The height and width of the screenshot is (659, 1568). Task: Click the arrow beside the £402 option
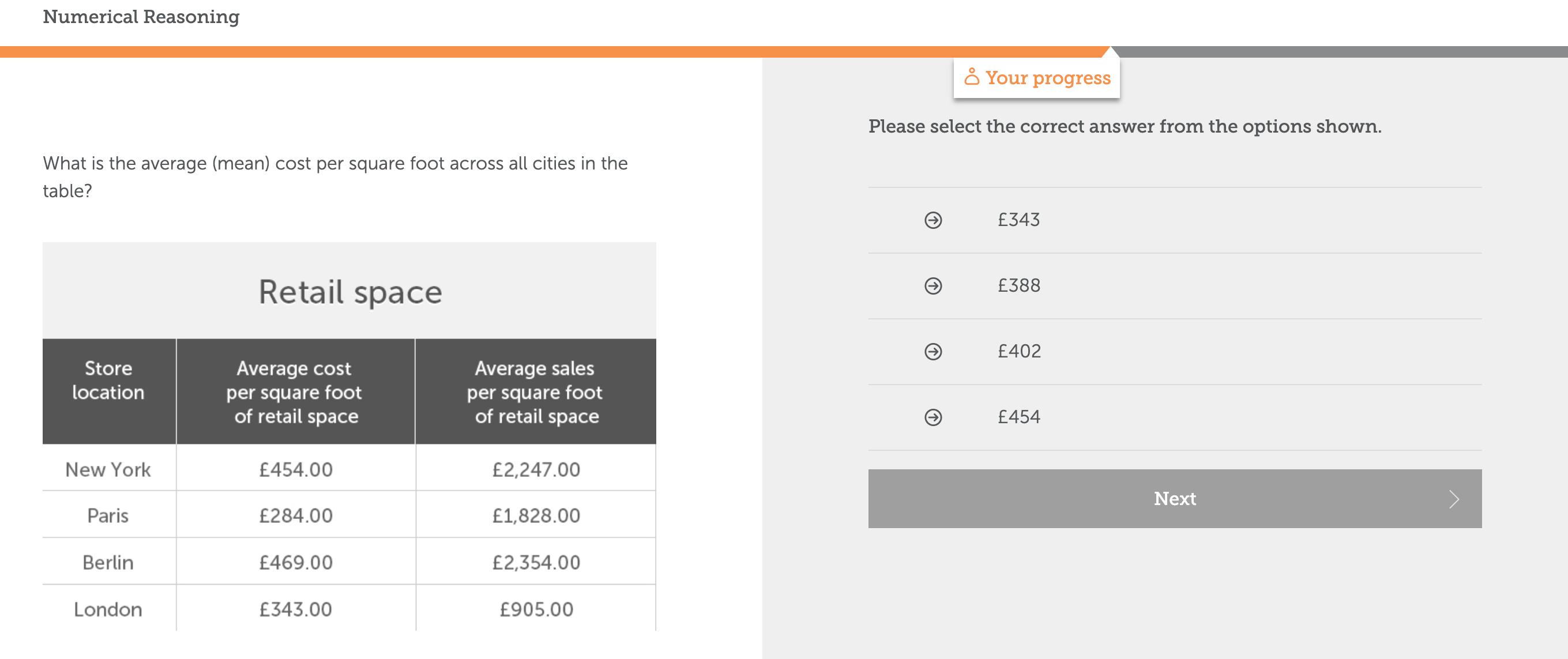coord(934,351)
